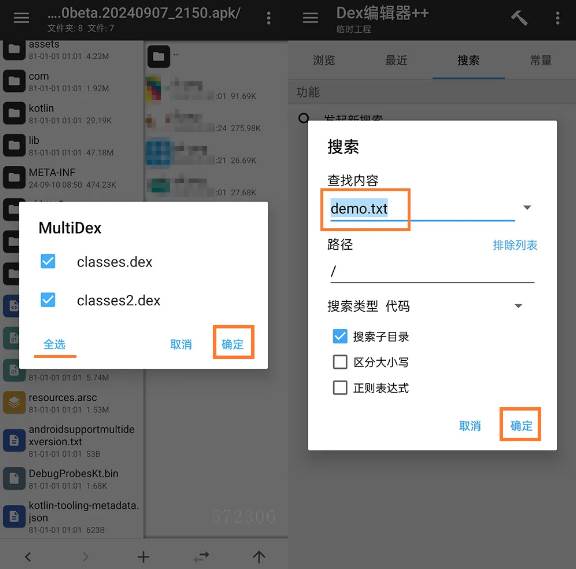576x569 pixels.
Task: Expand the search content history dropdown
Action: pyautogui.click(x=527, y=208)
